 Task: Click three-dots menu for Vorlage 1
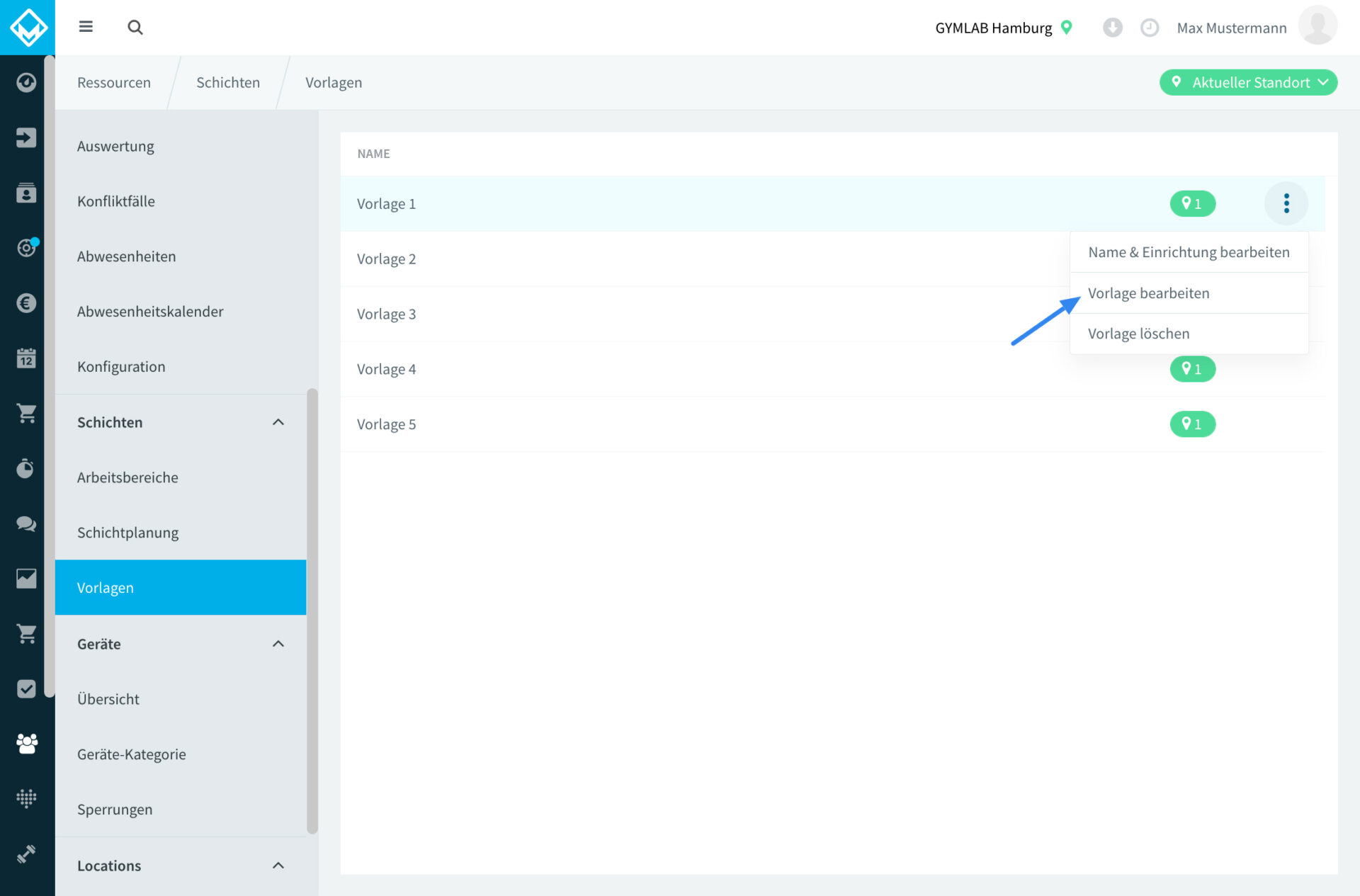coord(1286,203)
